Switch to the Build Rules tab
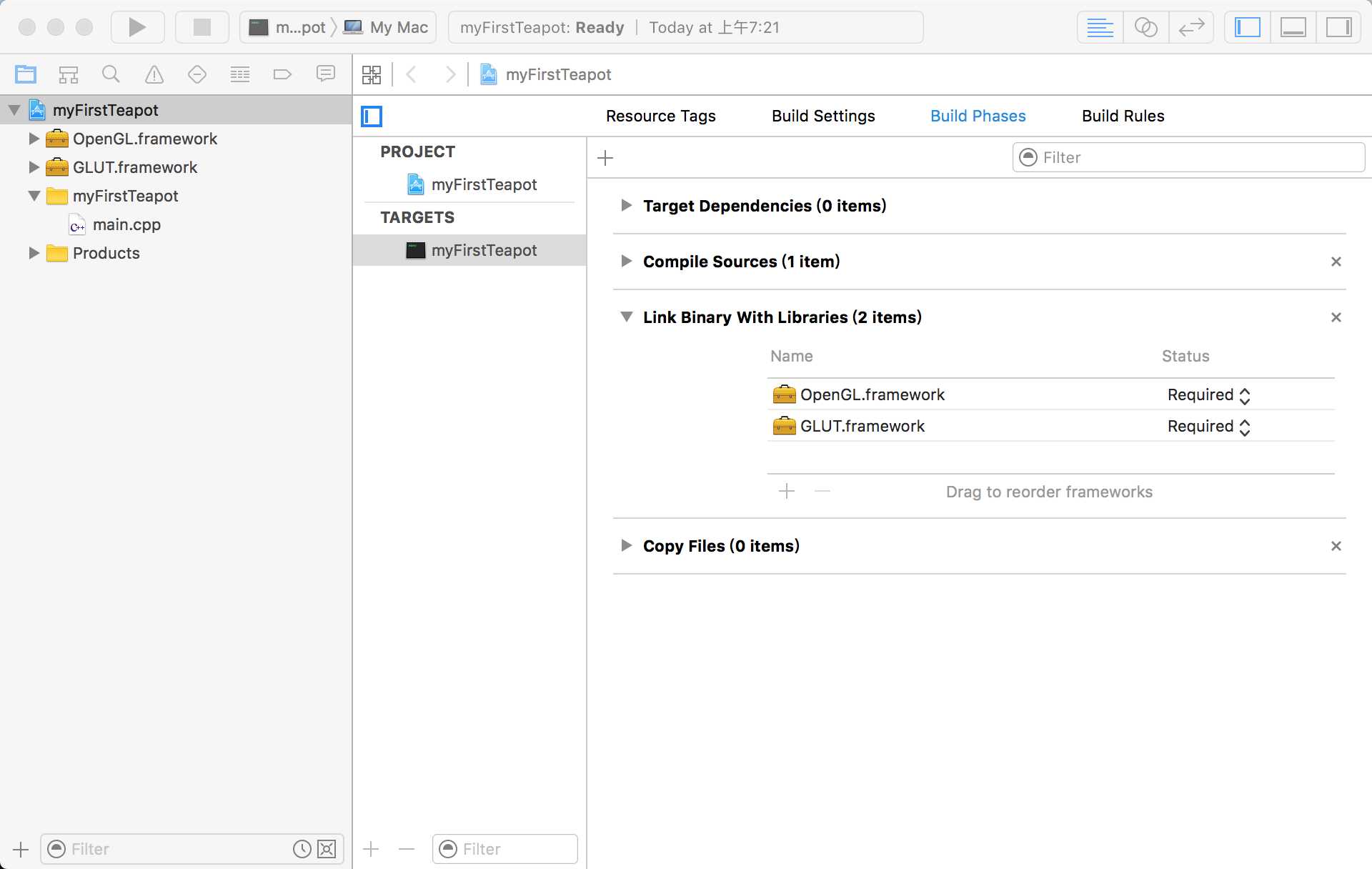 (1123, 116)
